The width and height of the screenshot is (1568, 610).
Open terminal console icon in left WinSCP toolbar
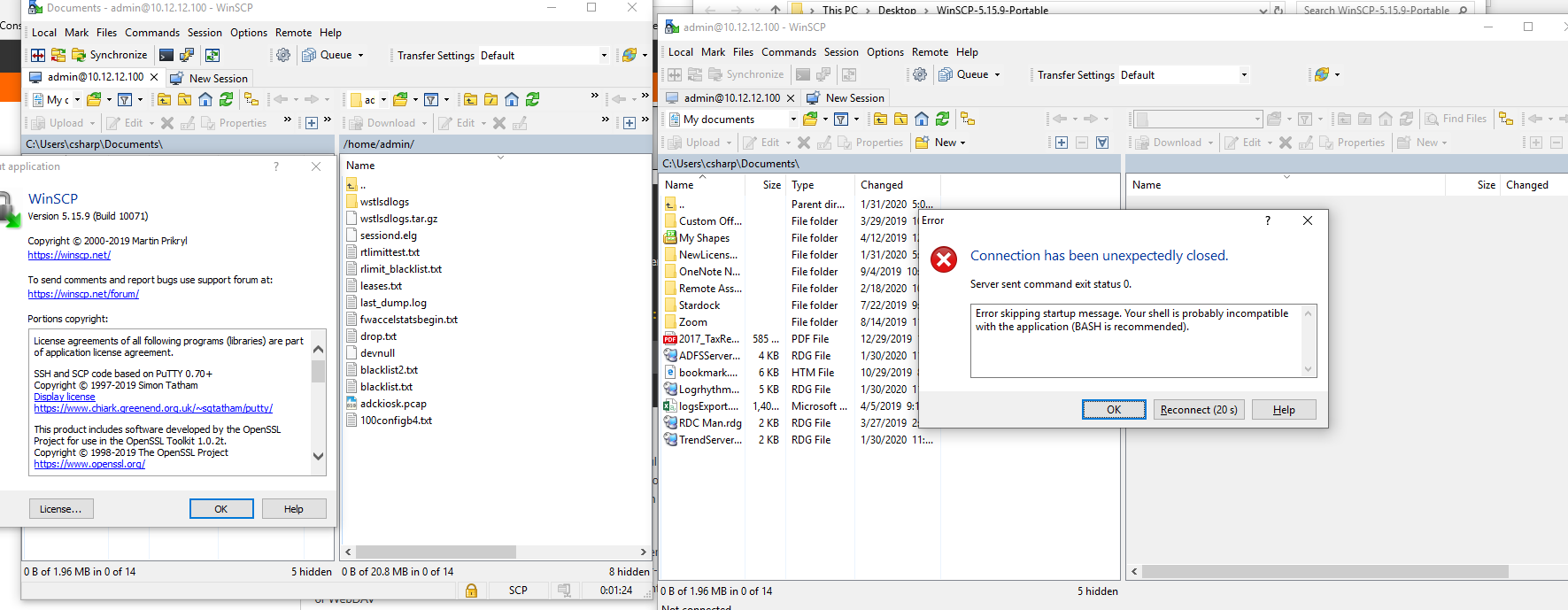166,55
